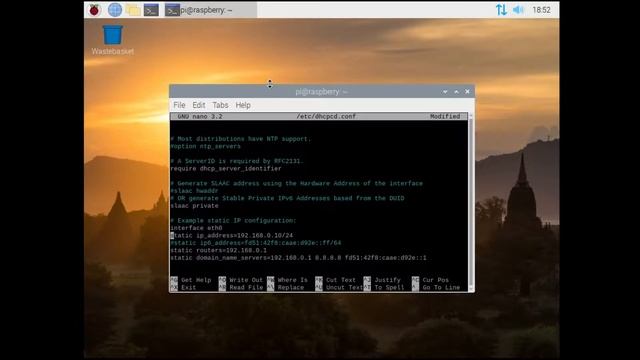The image size is (640, 360).
Task: Launch the Terminal from the taskbar launcher
Action: (151, 10)
